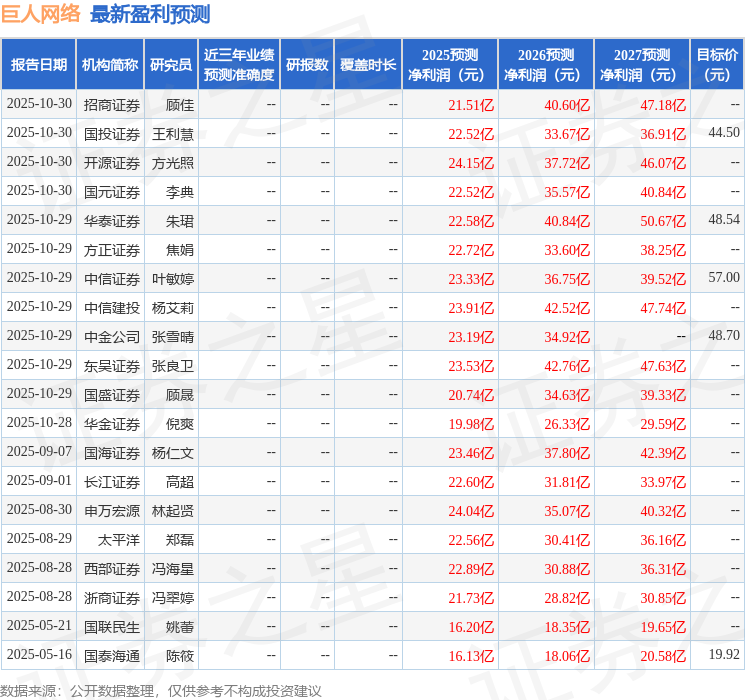This screenshot has width=745, height=700.
Task: Select 浙商证券 institution cell
Action: point(112,598)
